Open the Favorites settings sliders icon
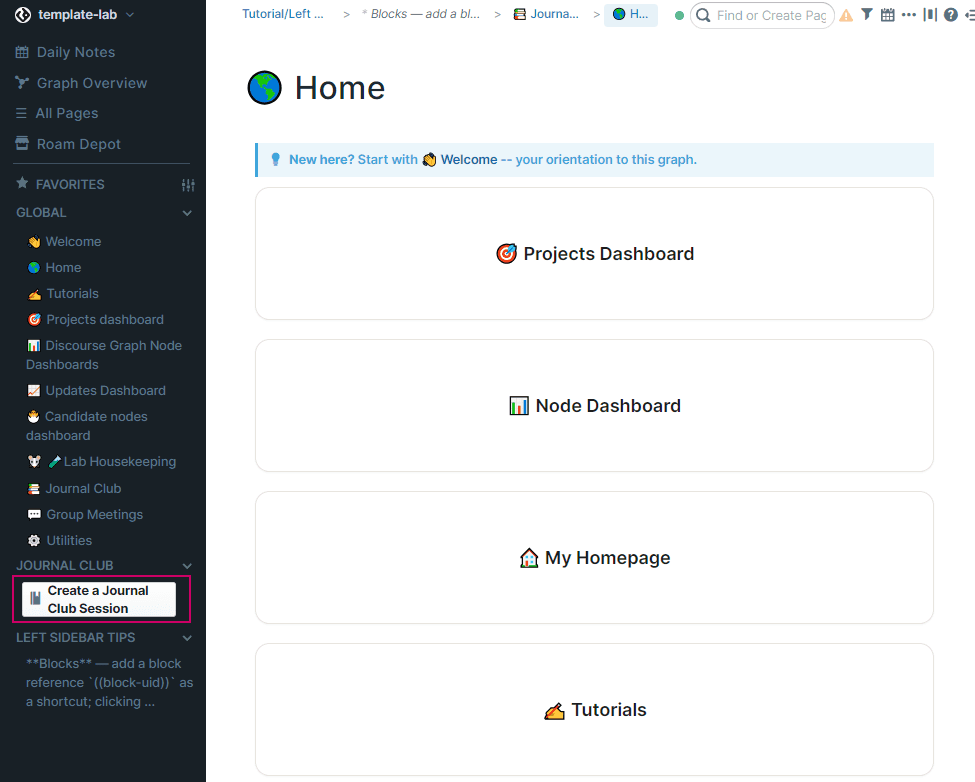The height and width of the screenshot is (782, 975). coord(188,185)
